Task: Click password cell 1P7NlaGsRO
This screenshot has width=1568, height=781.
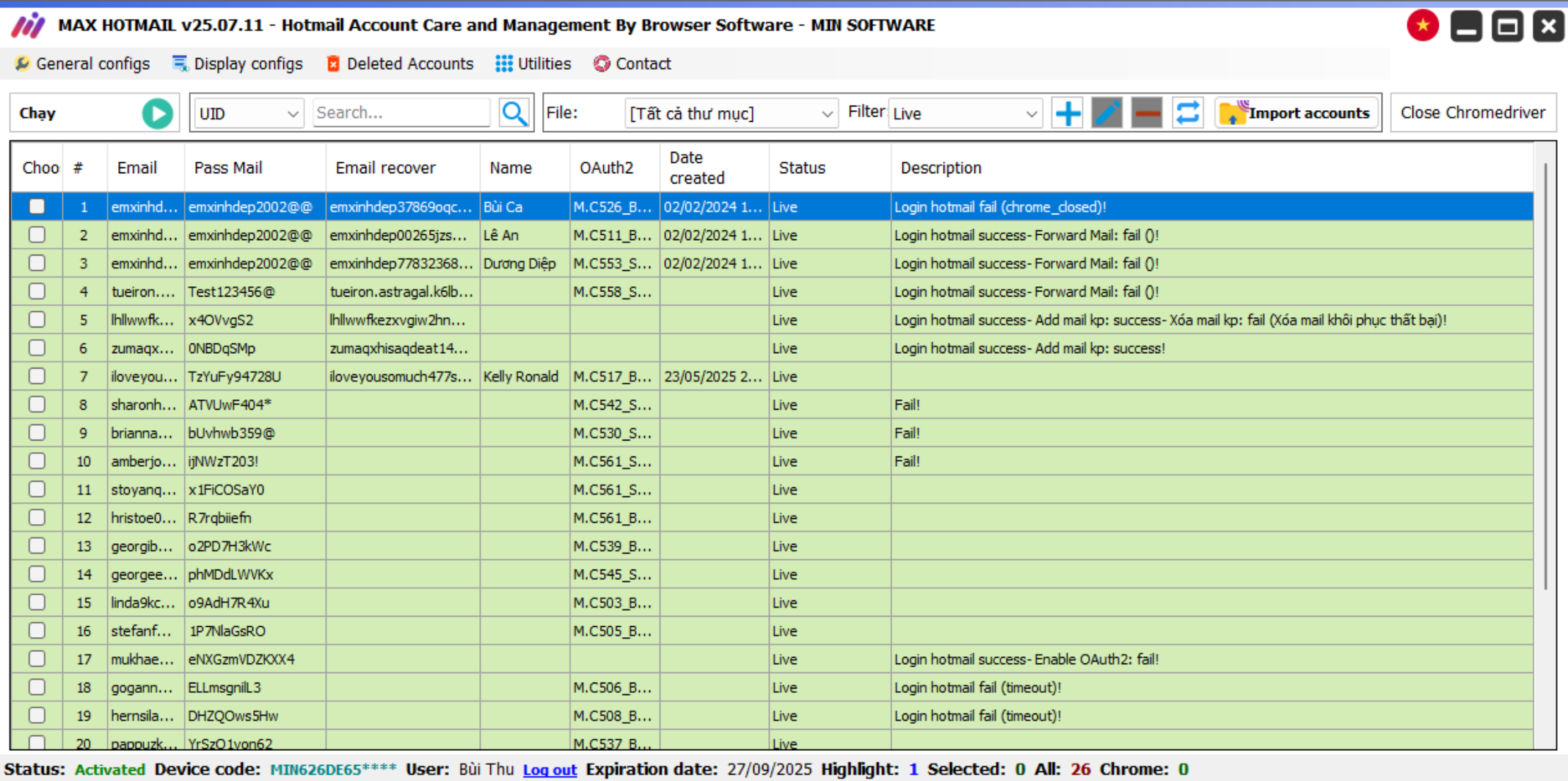Action: click(x=255, y=631)
